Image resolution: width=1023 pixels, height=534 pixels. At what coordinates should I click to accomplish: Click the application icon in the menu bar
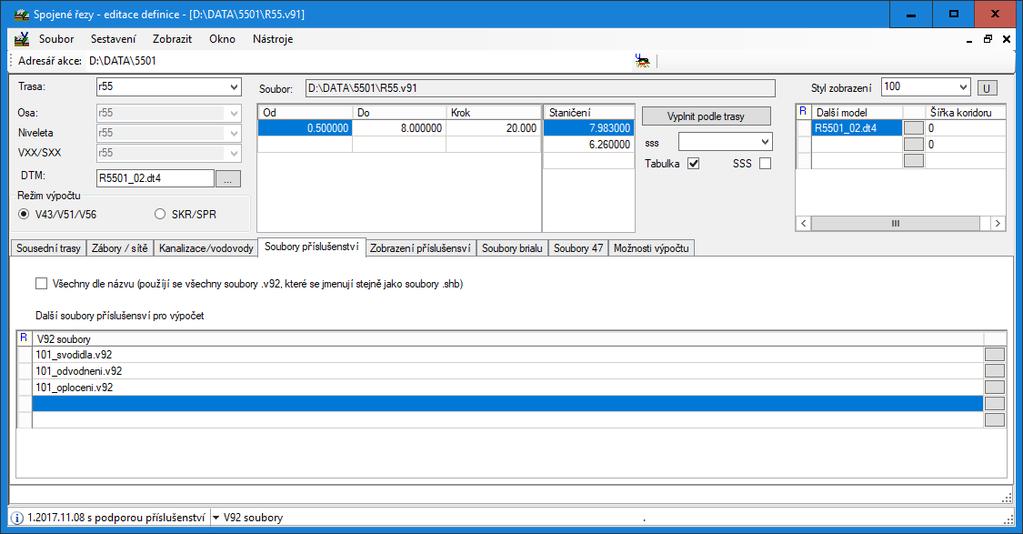coord(22,39)
